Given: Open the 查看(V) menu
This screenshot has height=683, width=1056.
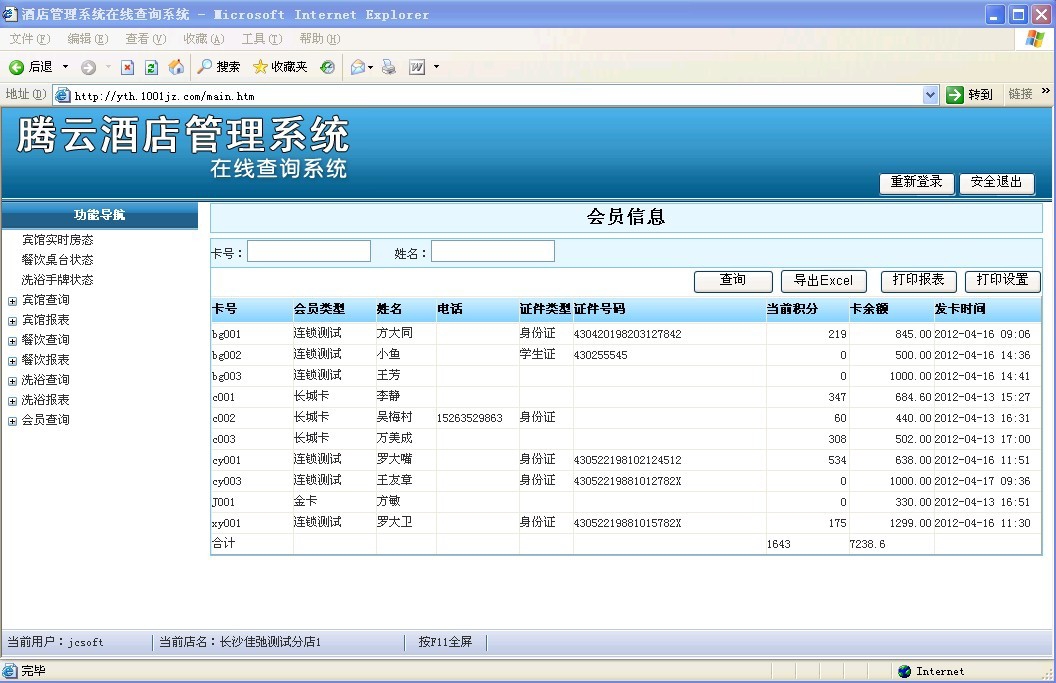Looking at the screenshot, I should 145,39.
